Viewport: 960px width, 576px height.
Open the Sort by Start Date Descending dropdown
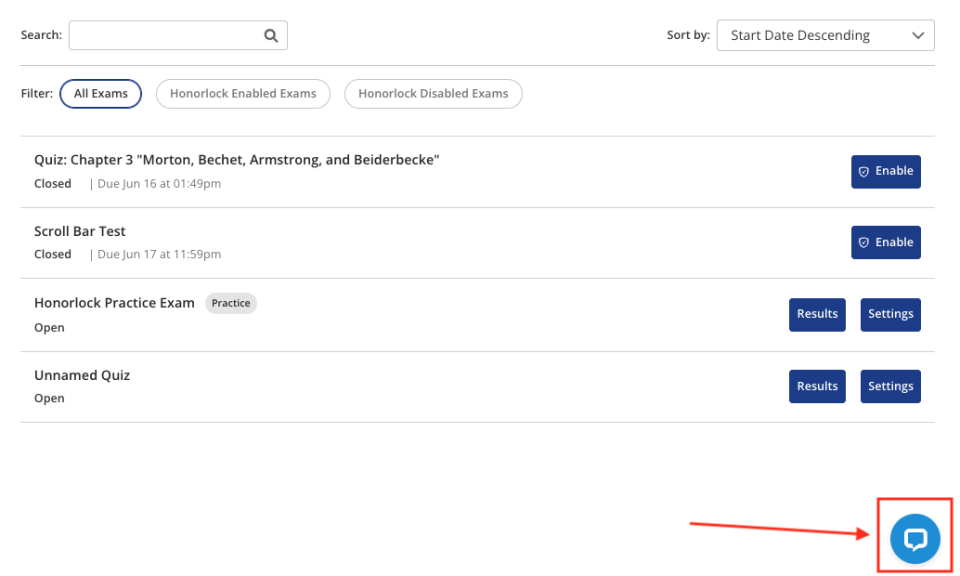pos(825,36)
